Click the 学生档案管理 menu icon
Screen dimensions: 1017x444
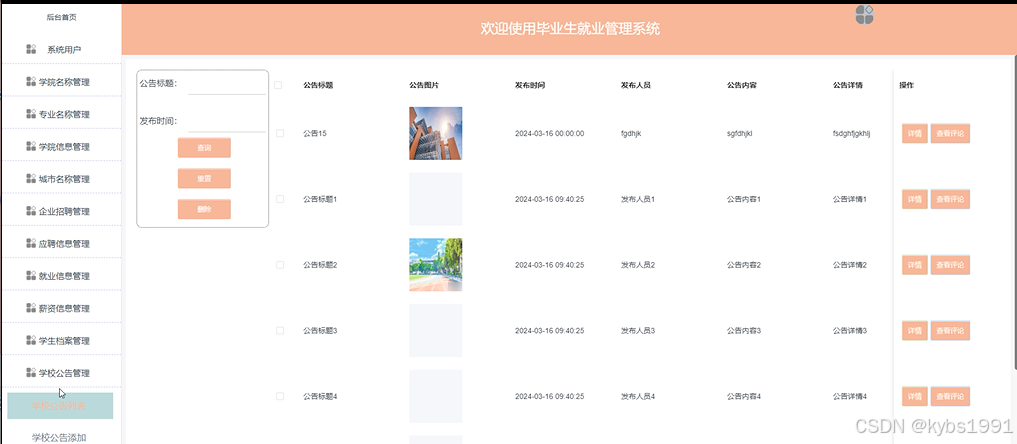tap(30, 340)
